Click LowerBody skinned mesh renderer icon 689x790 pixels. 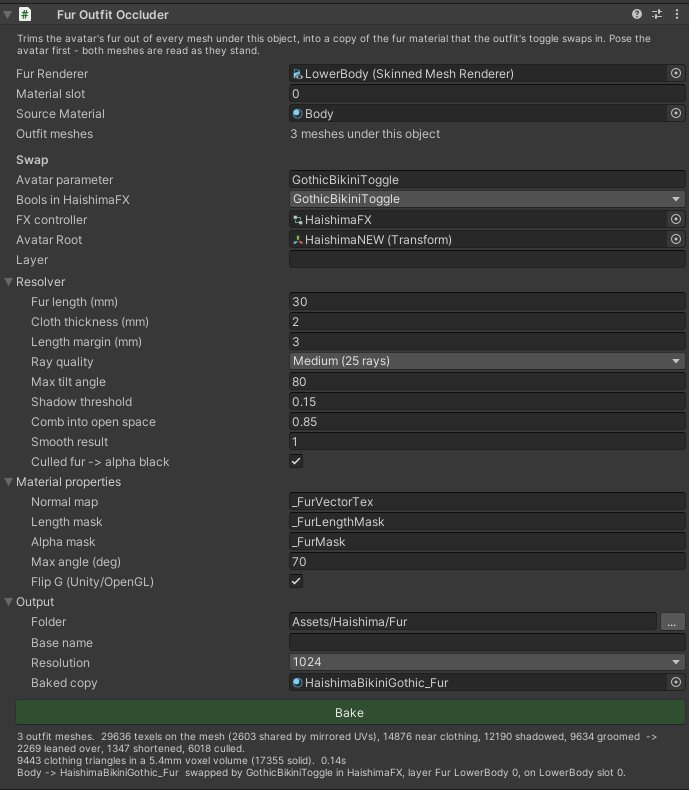tap(298, 74)
